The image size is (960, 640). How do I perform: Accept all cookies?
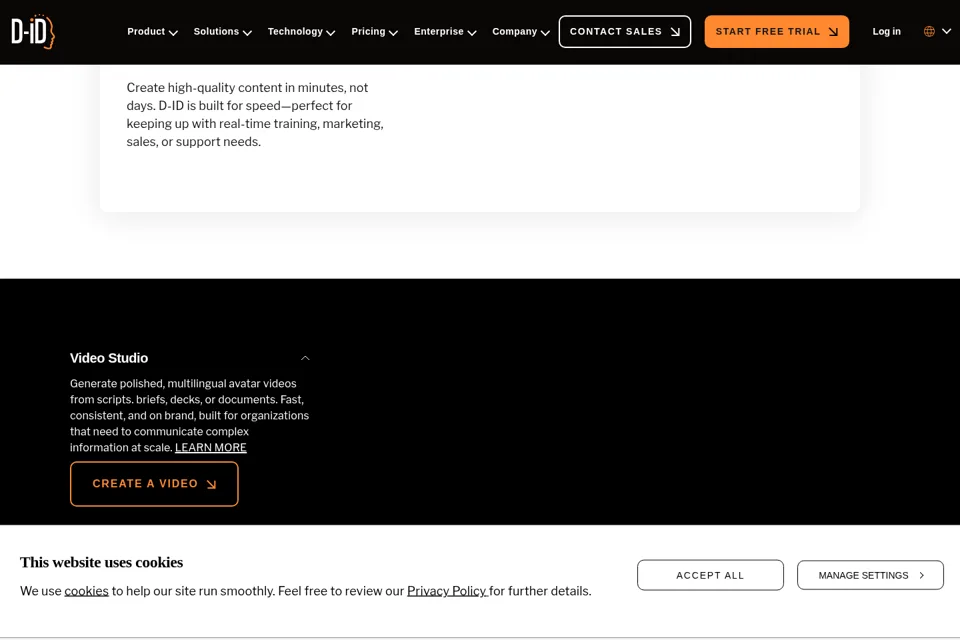710,575
